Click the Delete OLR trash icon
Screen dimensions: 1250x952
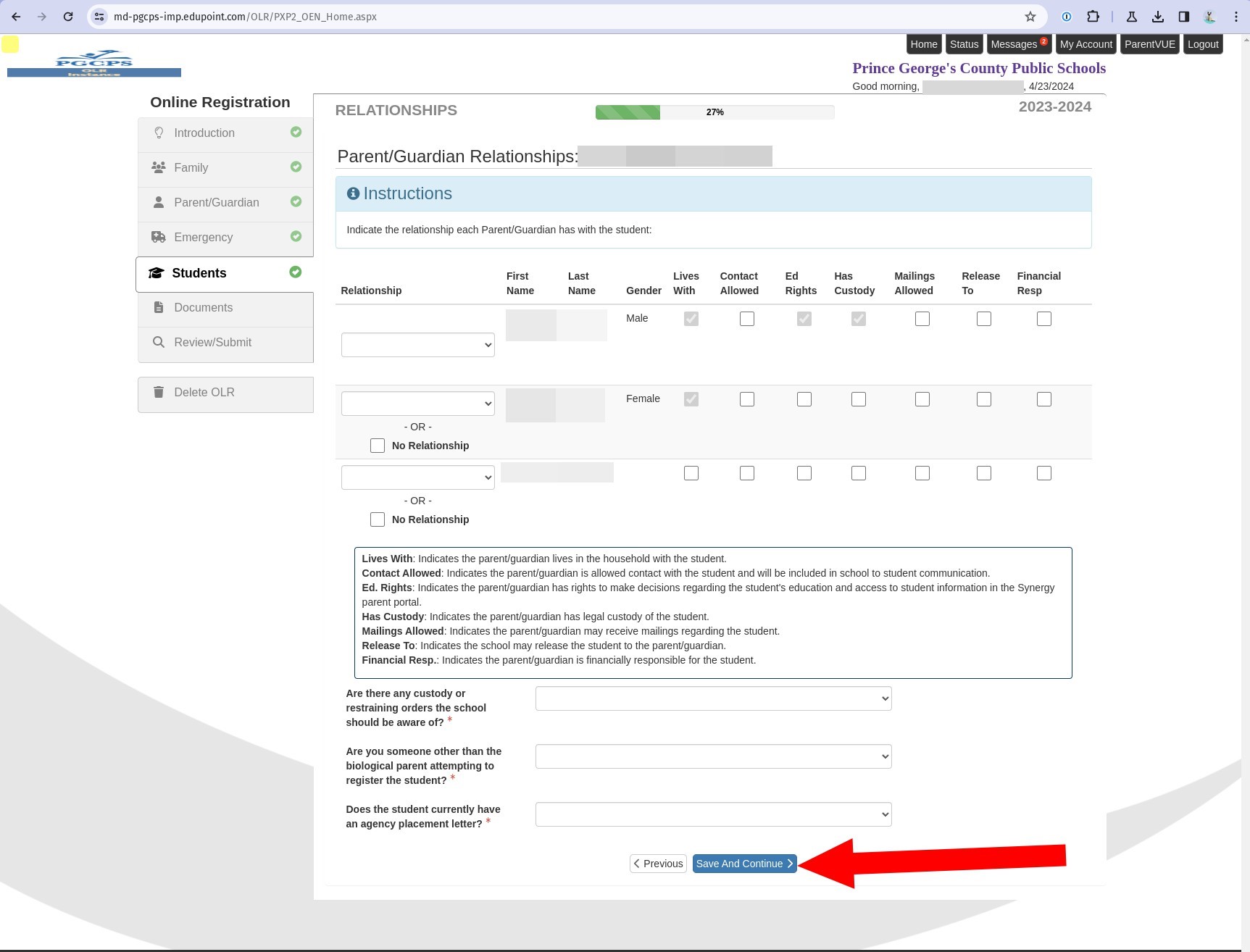[159, 392]
